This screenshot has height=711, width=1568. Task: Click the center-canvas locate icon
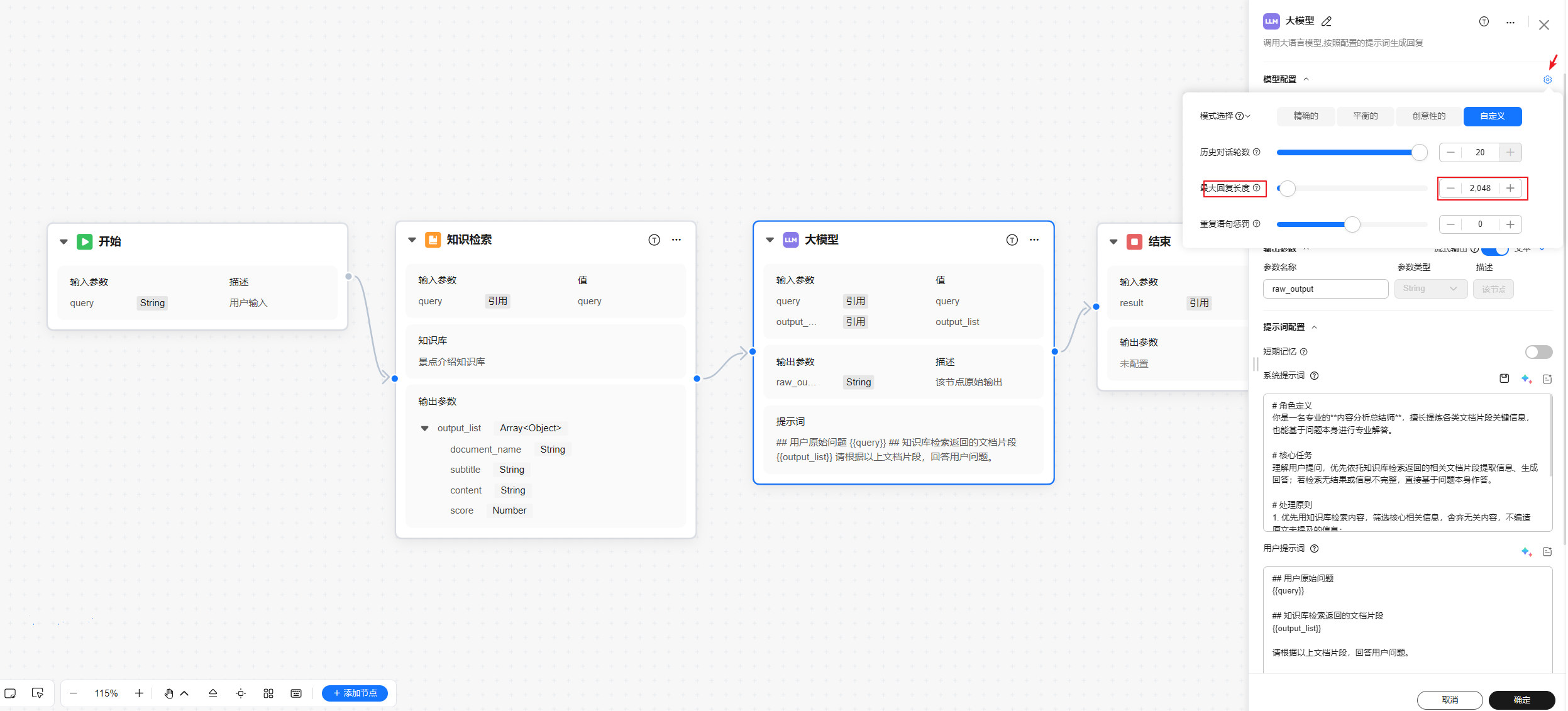tap(241, 693)
